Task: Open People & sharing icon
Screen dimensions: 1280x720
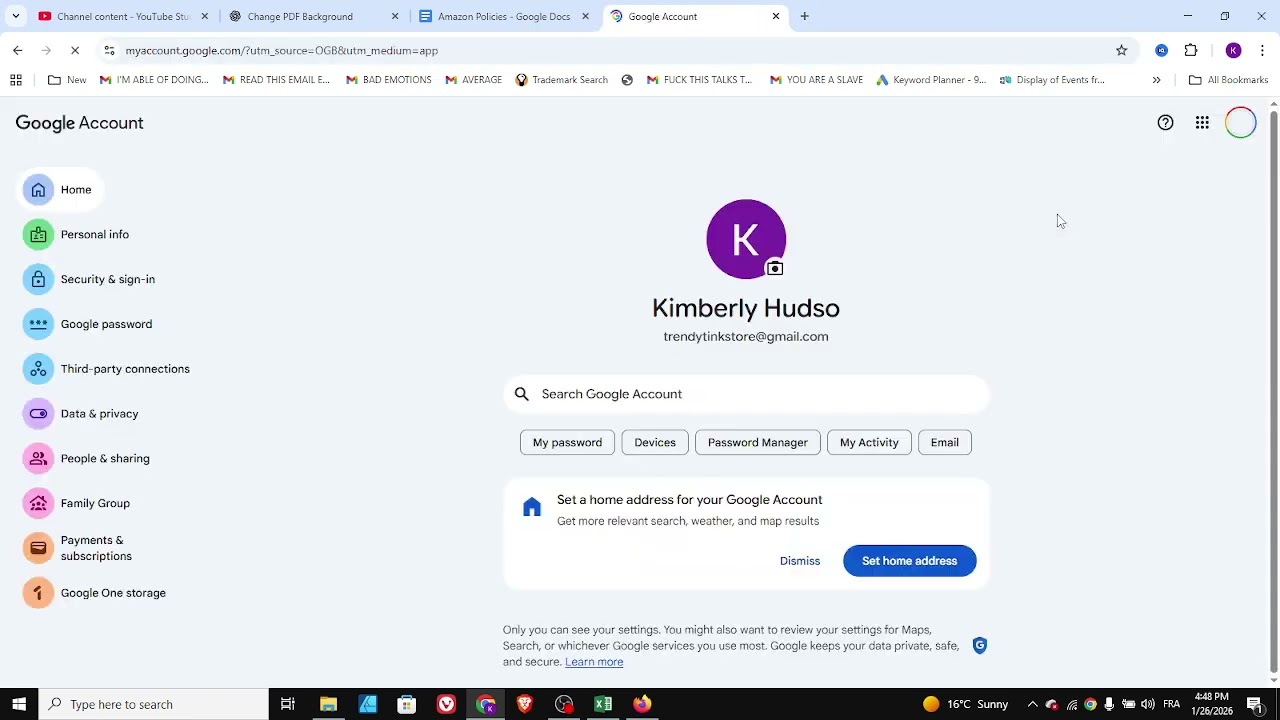Action: [38, 459]
